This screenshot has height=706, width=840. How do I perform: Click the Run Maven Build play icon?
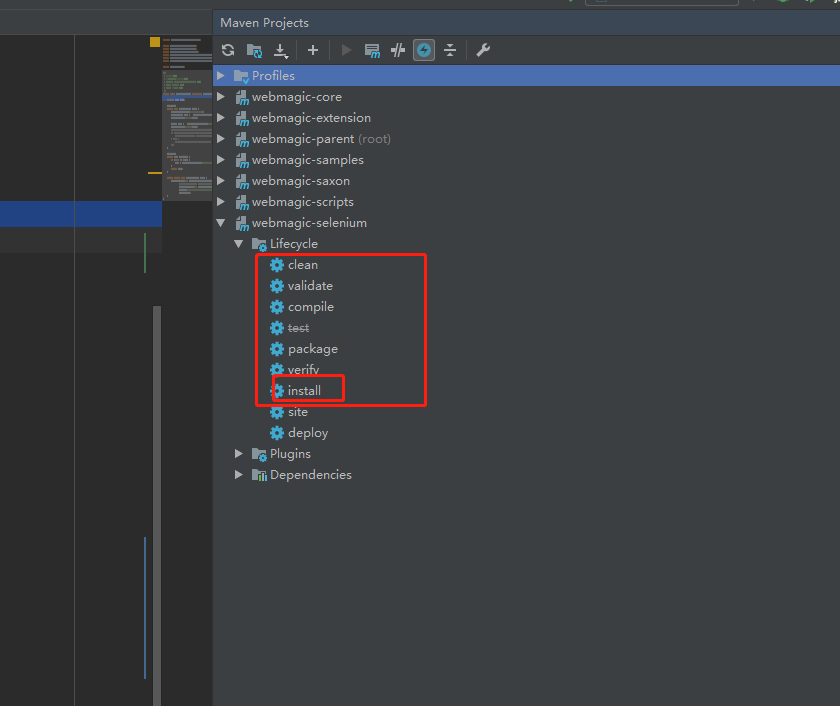346,50
